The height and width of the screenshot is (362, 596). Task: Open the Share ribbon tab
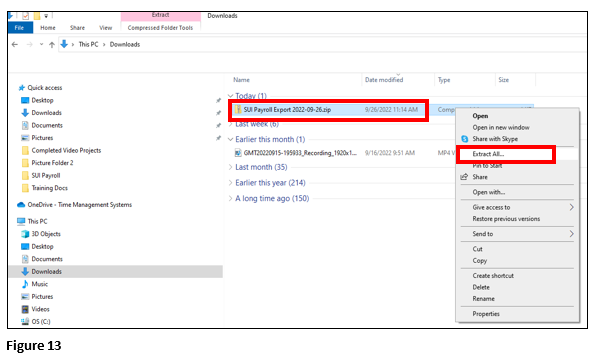(x=77, y=28)
